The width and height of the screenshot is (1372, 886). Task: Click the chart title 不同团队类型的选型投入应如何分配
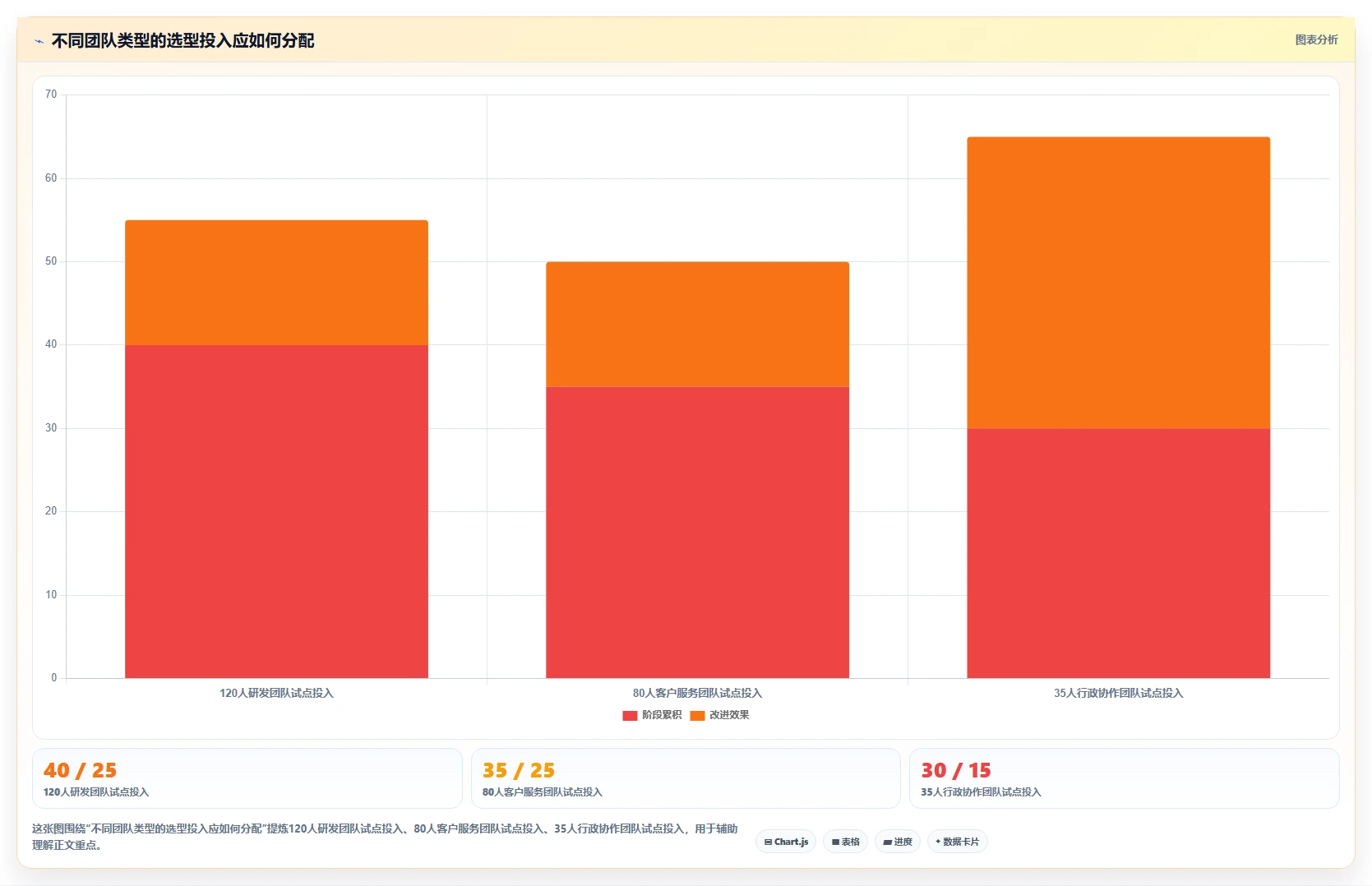point(182,41)
